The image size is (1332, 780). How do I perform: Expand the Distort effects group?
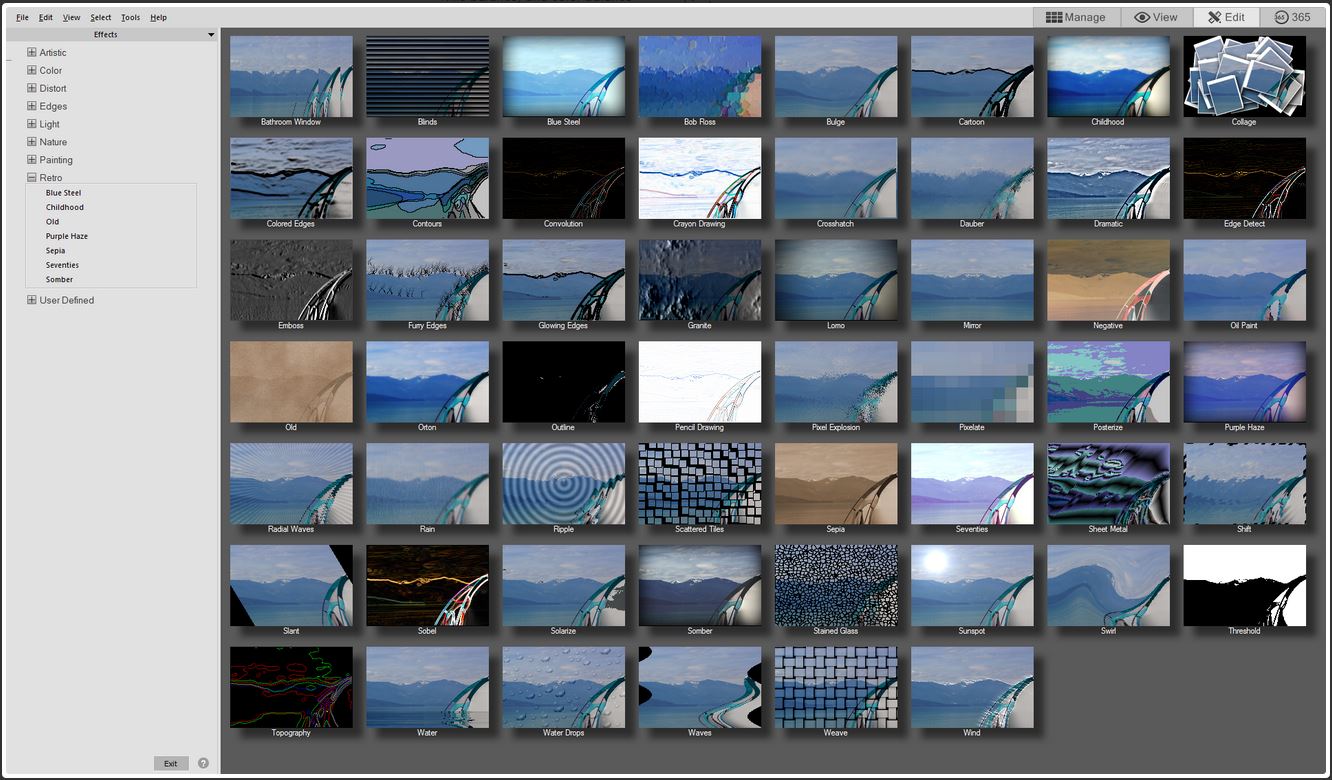(32, 89)
